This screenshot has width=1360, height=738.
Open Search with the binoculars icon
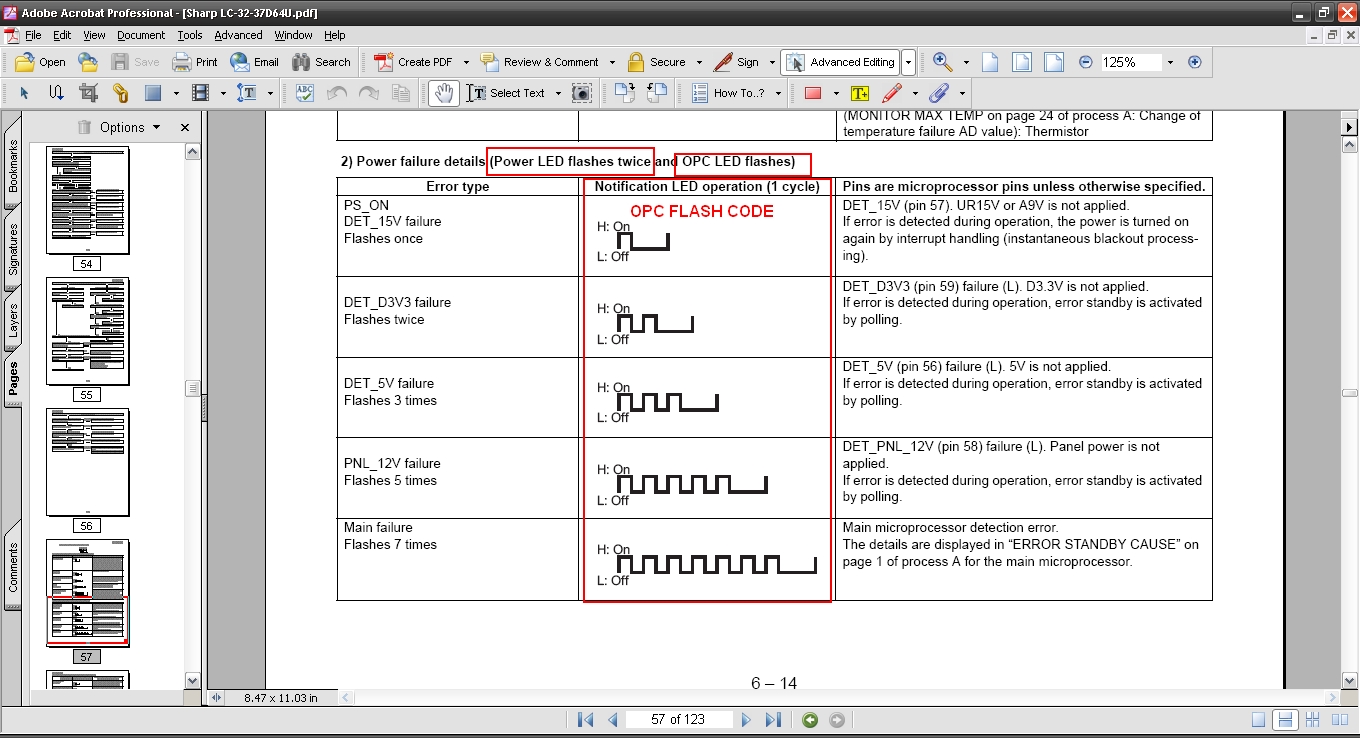(321, 62)
